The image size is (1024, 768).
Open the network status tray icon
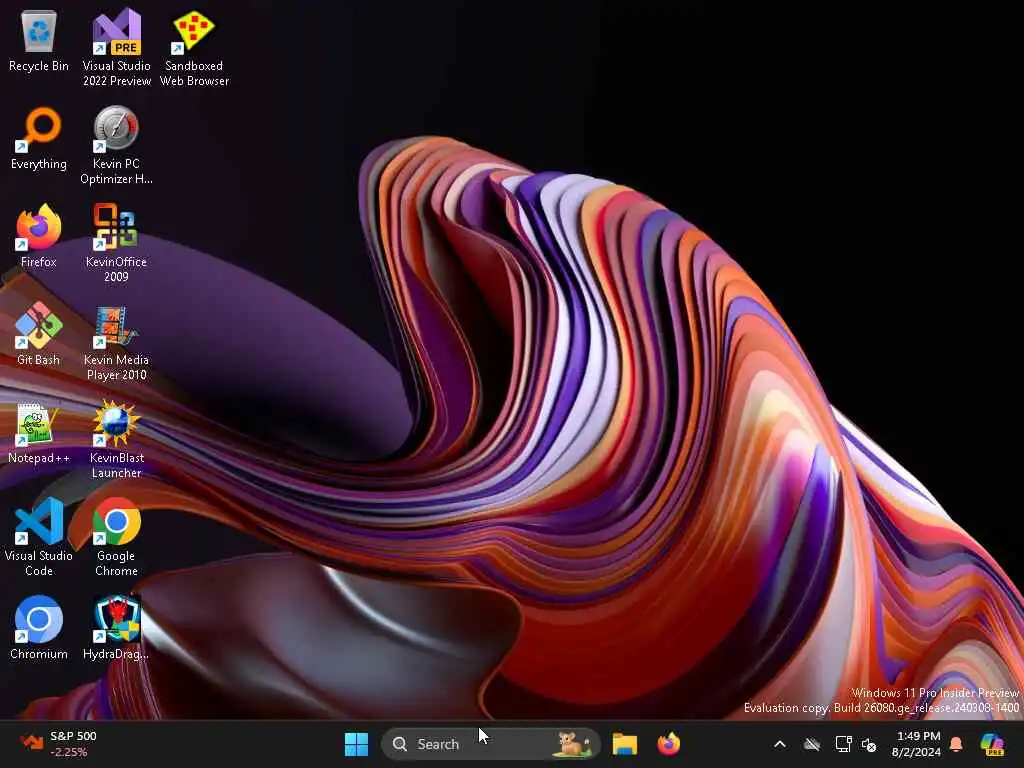(x=844, y=744)
